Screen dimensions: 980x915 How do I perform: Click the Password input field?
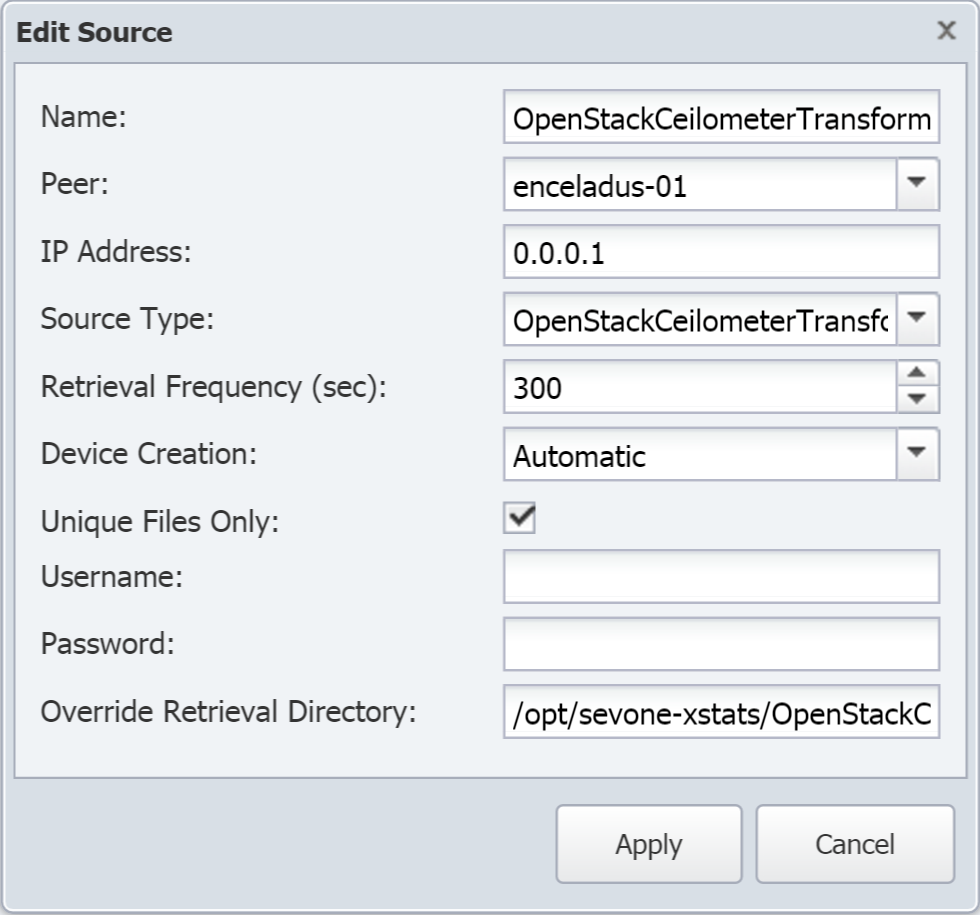[721, 644]
